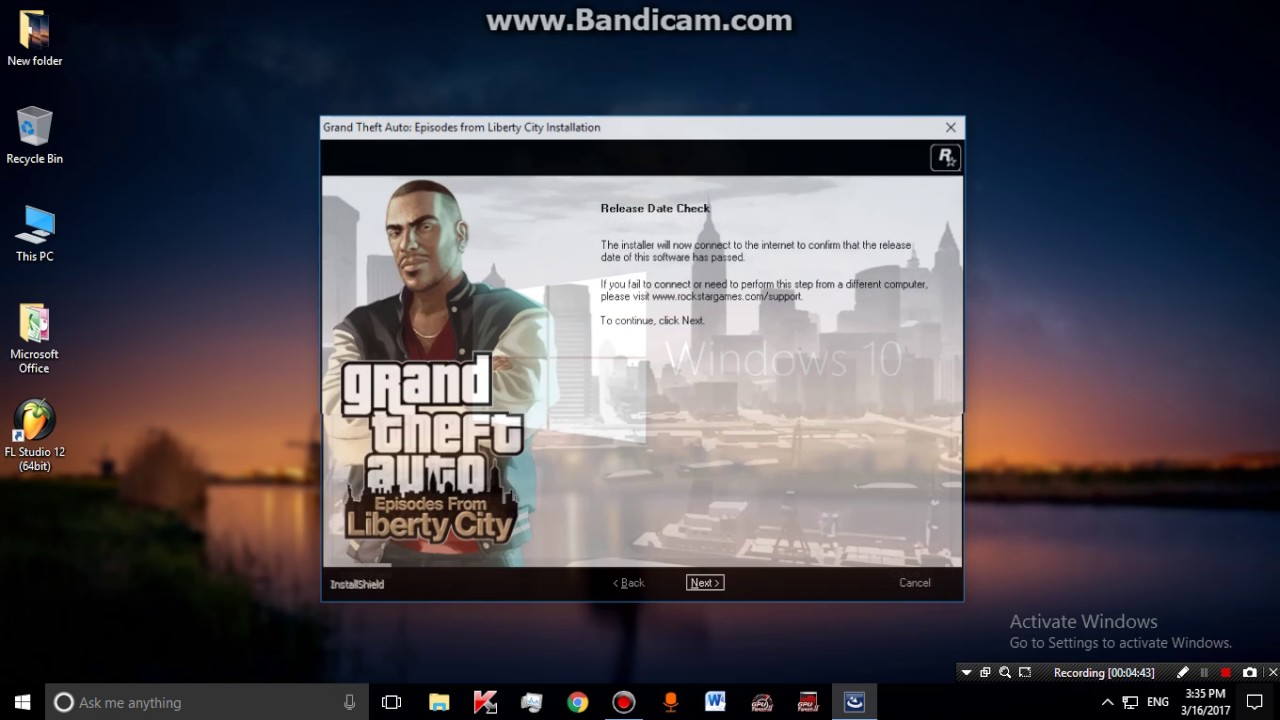Click the Ask me anything search box

point(207,702)
